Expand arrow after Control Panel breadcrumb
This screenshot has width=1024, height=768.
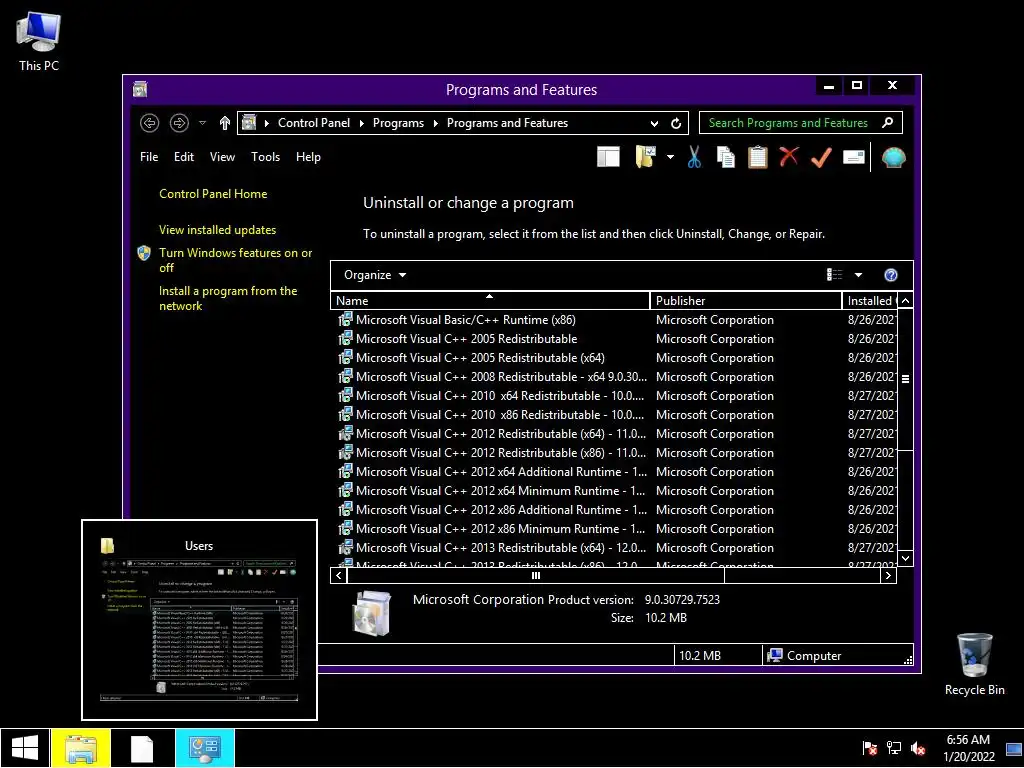coord(362,123)
